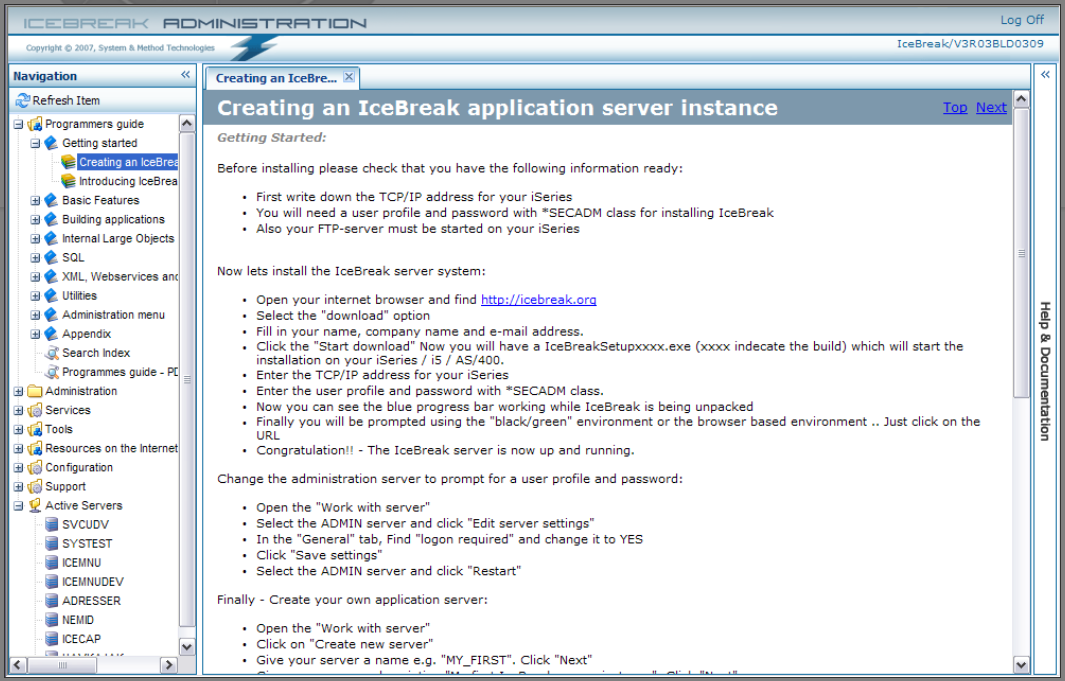
Task: Click the Introducing IceBreak page icon
Action: (x=68, y=181)
